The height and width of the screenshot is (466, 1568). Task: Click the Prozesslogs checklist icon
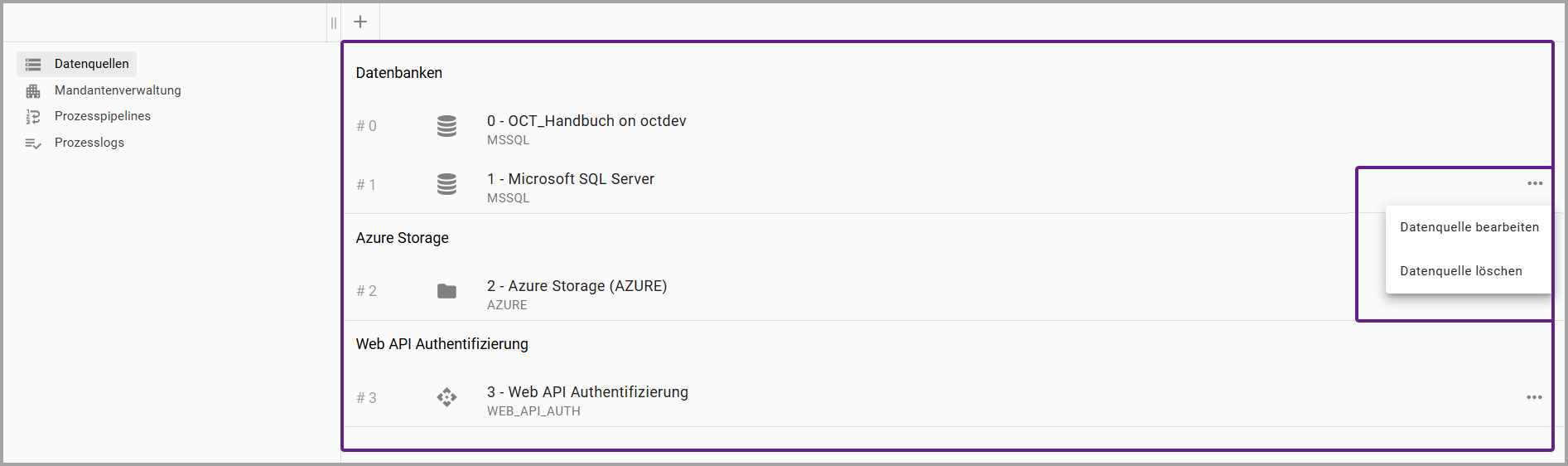point(33,143)
